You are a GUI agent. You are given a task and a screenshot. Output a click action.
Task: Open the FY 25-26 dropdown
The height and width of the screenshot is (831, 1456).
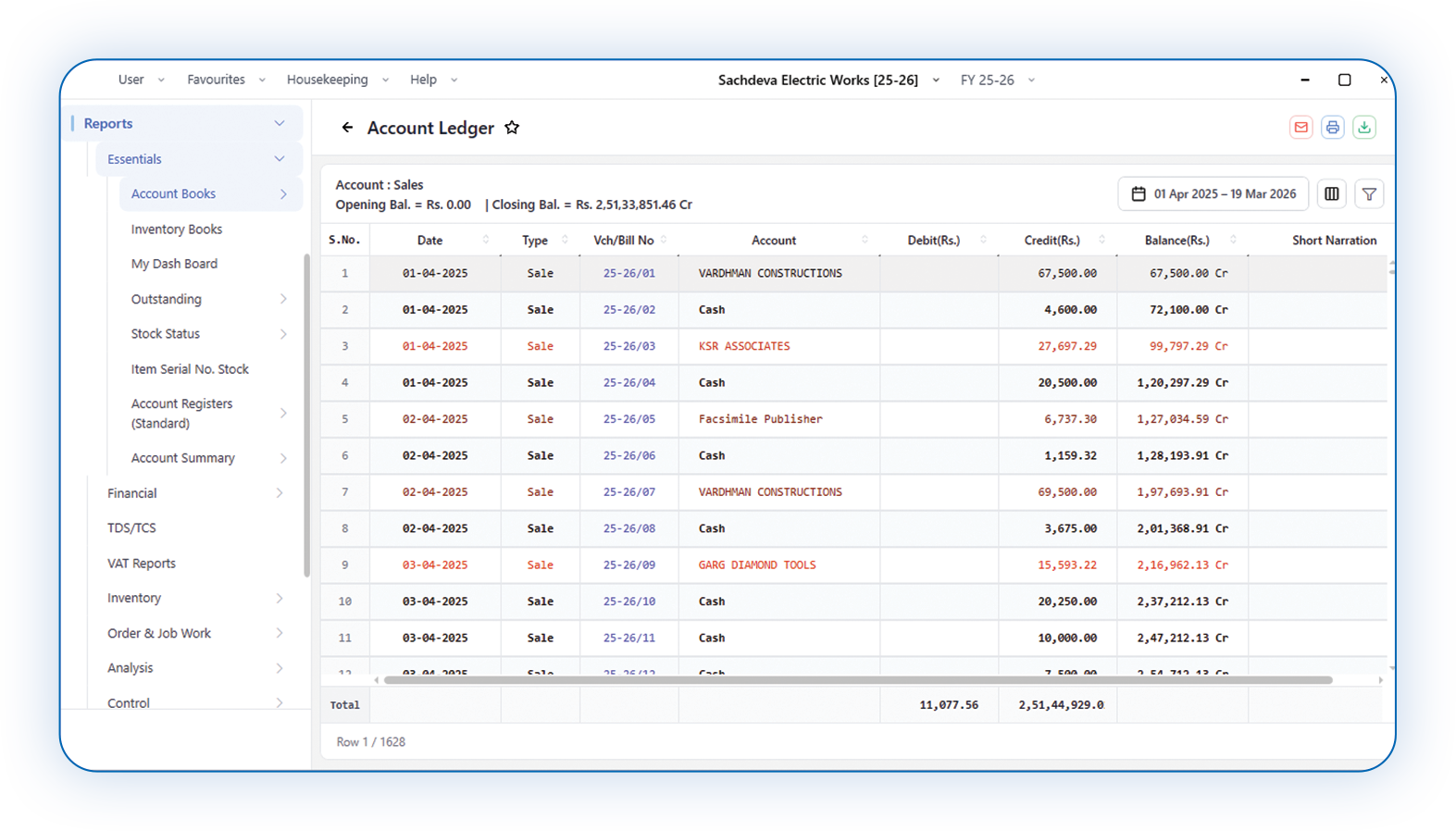point(998,80)
